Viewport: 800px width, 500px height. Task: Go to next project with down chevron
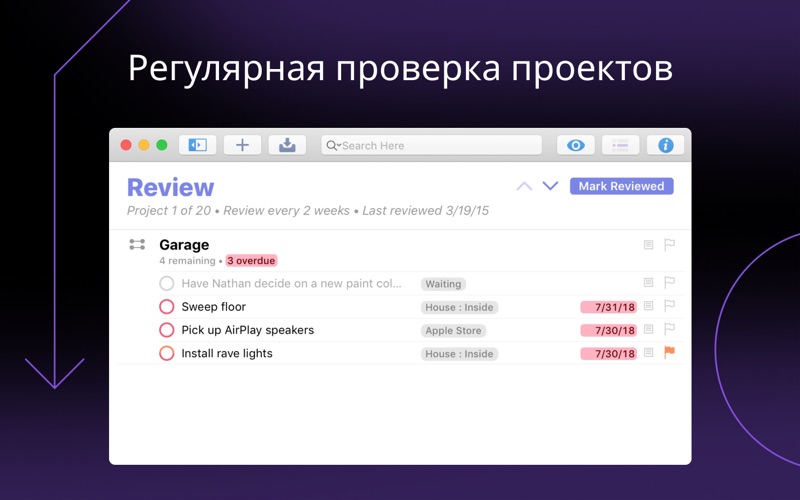tap(550, 186)
